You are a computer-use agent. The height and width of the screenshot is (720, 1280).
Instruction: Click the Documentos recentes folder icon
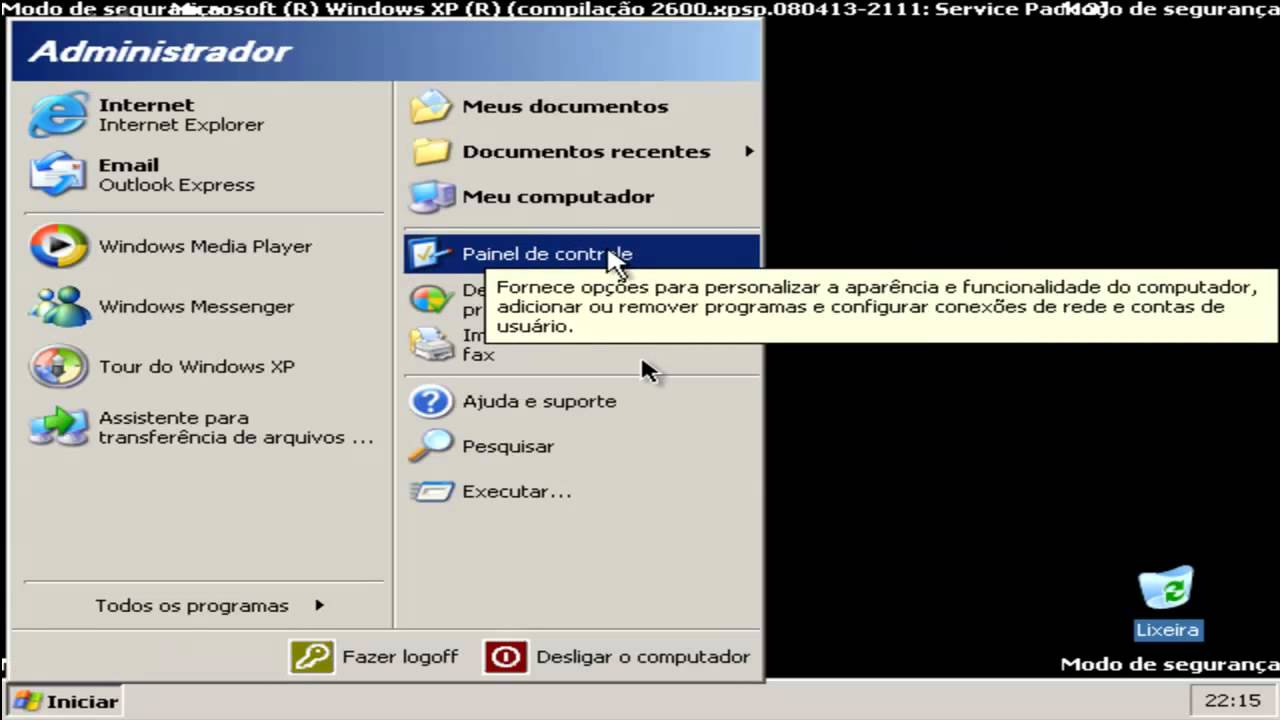tap(432, 152)
